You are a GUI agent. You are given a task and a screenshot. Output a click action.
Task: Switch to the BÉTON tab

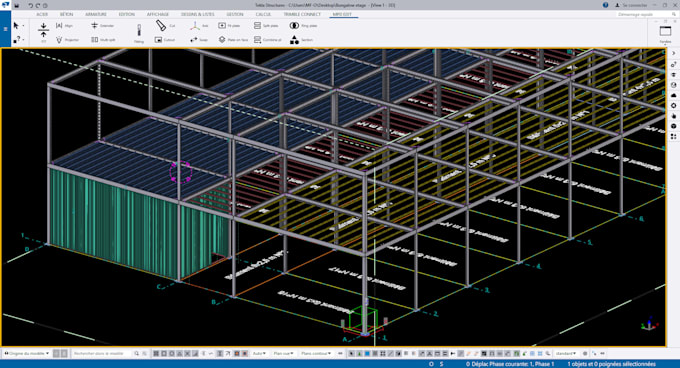[66, 14]
